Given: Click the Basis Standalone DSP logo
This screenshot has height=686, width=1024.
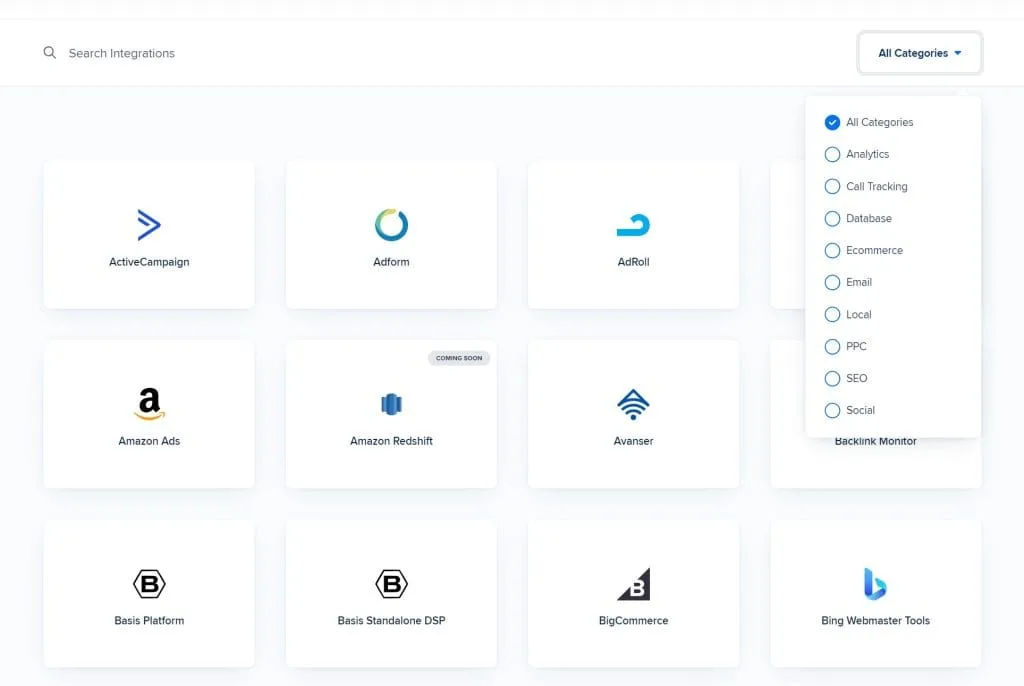Looking at the screenshot, I should click(x=391, y=583).
